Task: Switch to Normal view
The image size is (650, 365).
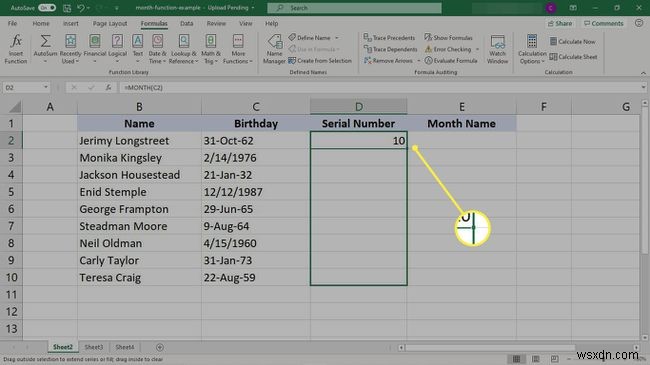Action: pos(517,359)
